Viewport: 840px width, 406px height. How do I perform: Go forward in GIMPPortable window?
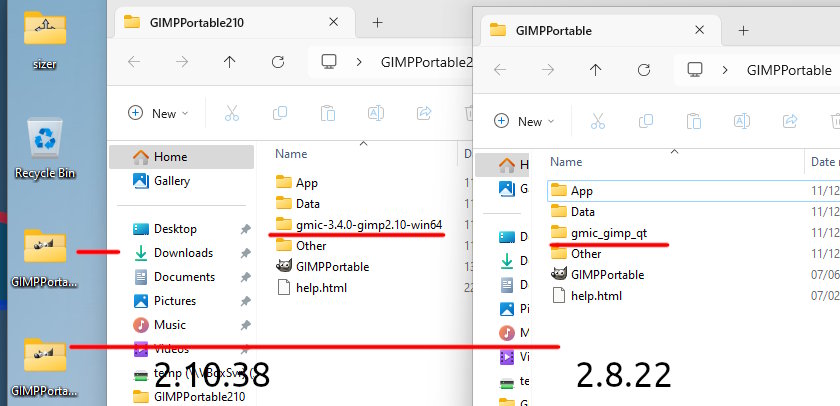548,70
